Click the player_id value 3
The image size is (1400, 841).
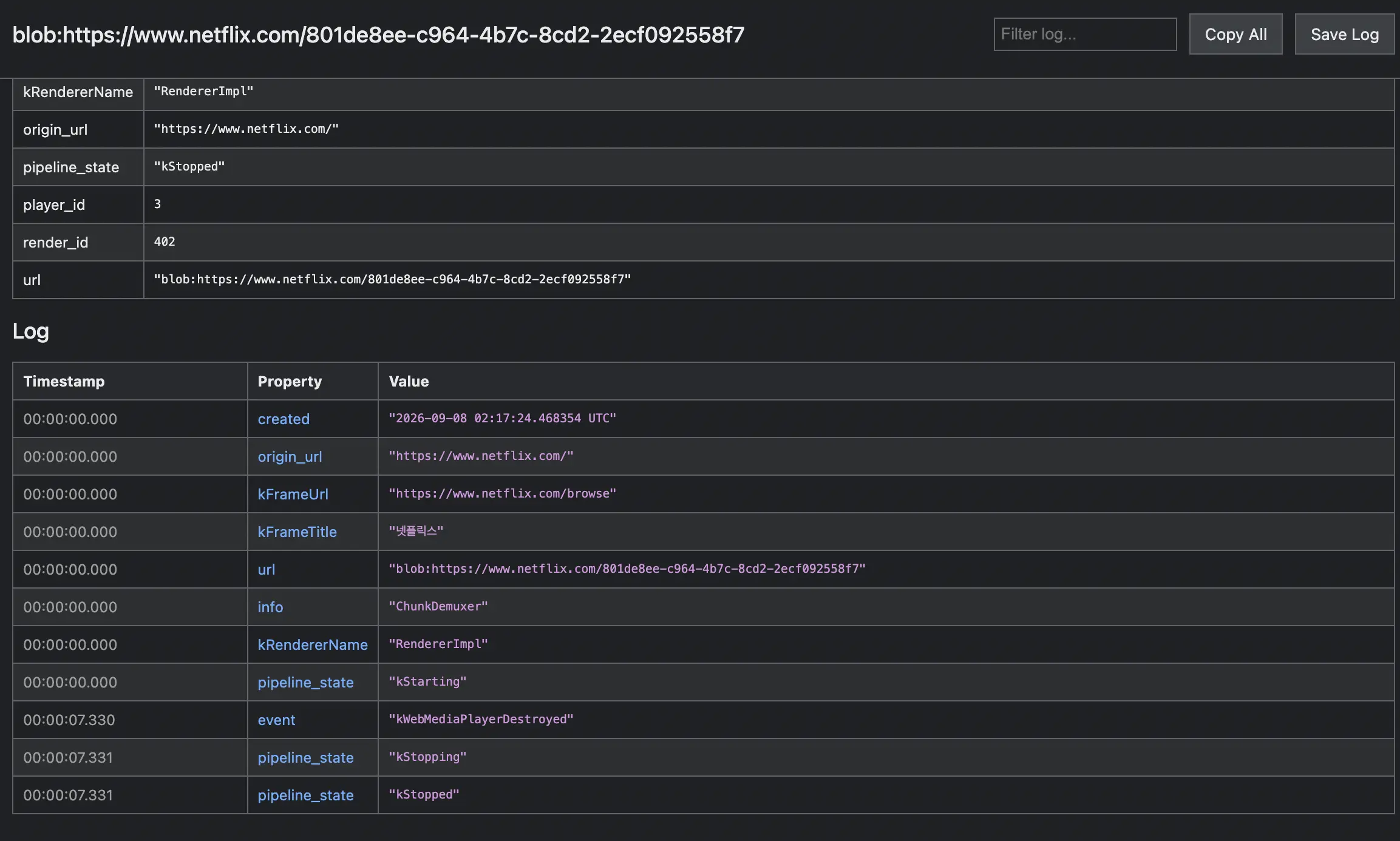pyautogui.click(x=157, y=204)
